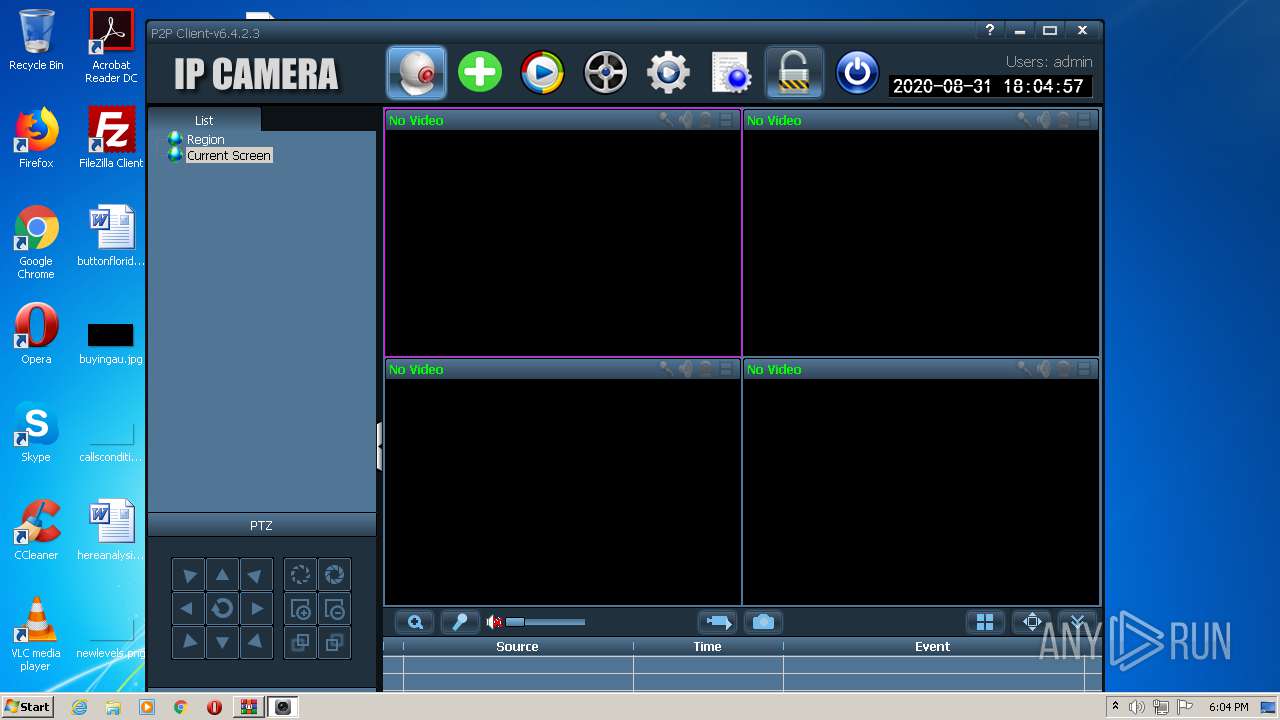
Task: Switch to the List tab
Action: [204, 120]
